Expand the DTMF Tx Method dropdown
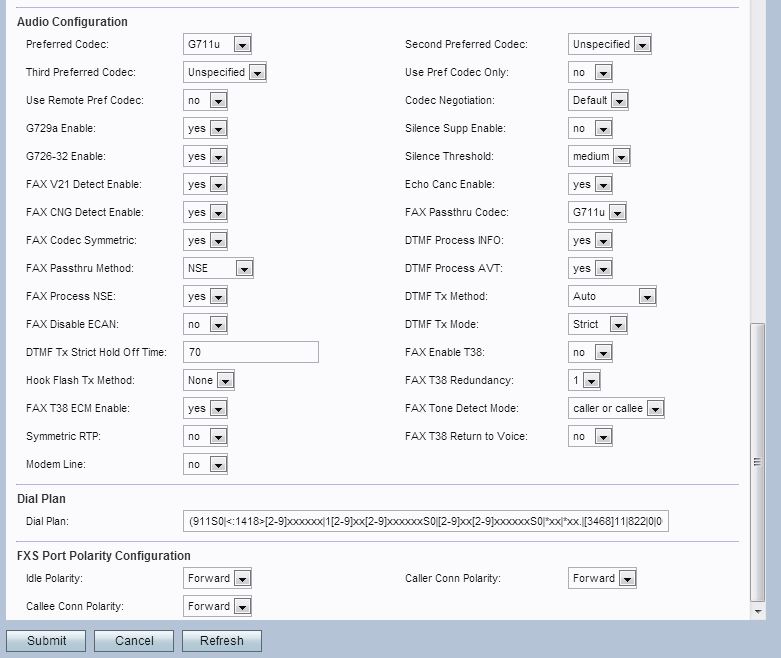Image resolution: width=781 pixels, height=658 pixels. point(612,296)
